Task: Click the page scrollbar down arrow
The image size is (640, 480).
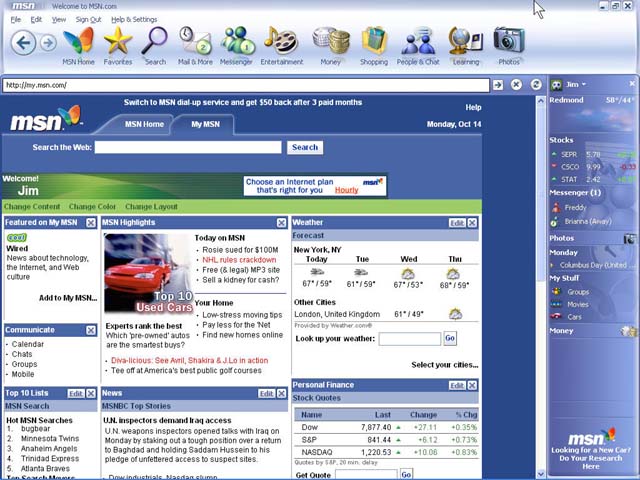Action: click(x=541, y=474)
